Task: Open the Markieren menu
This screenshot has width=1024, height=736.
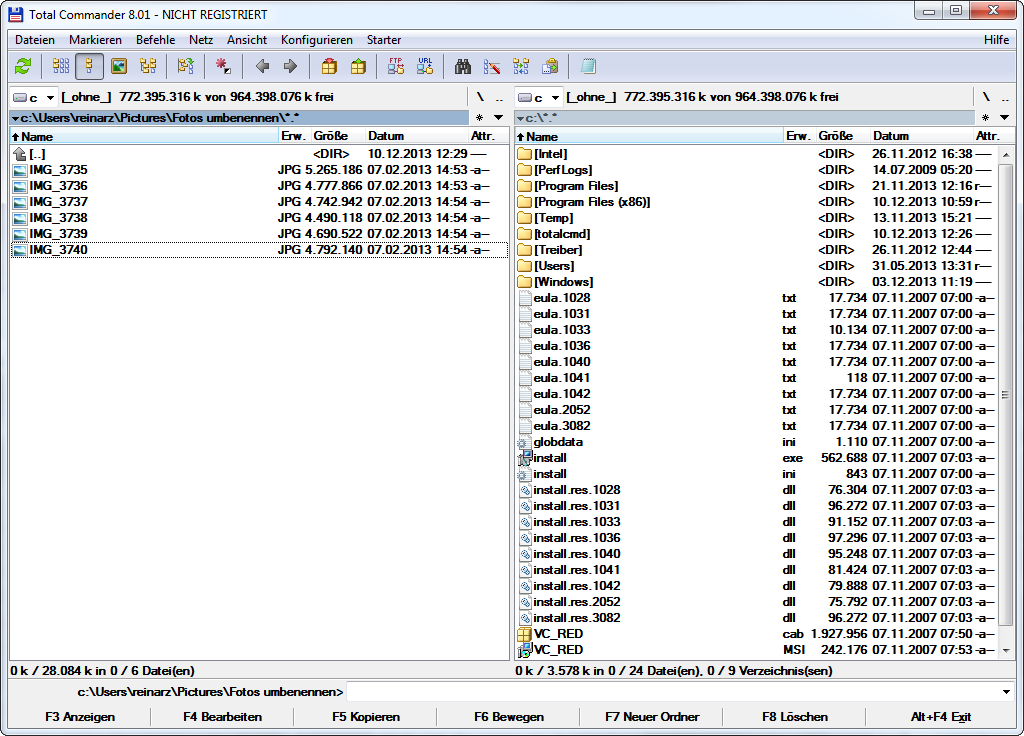Action: (95, 40)
